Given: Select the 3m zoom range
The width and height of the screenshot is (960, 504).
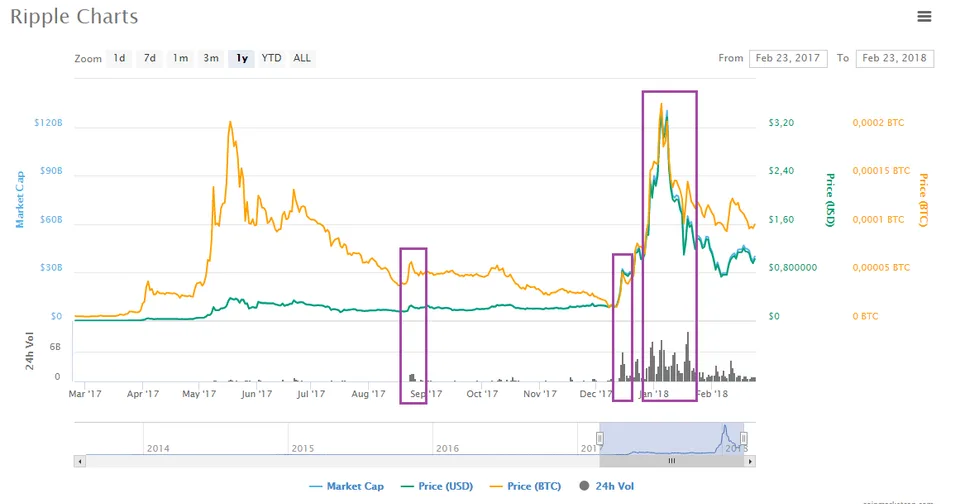Looking at the screenshot, I should point(211,58).
